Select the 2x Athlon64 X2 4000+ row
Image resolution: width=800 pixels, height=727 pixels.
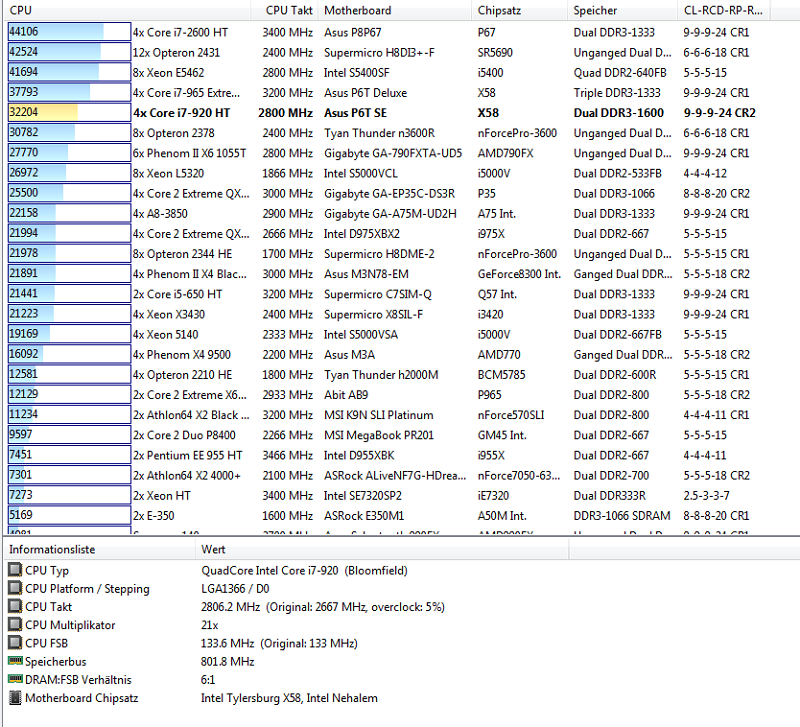(388, 475)
